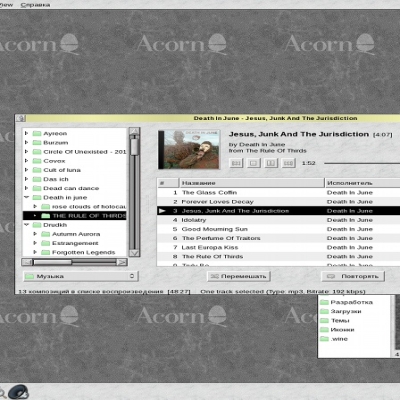Viewport: 400px width, 400px height.
Task: Expand the rose clouds of holocaust subfolder
Action: click(35, 207)
